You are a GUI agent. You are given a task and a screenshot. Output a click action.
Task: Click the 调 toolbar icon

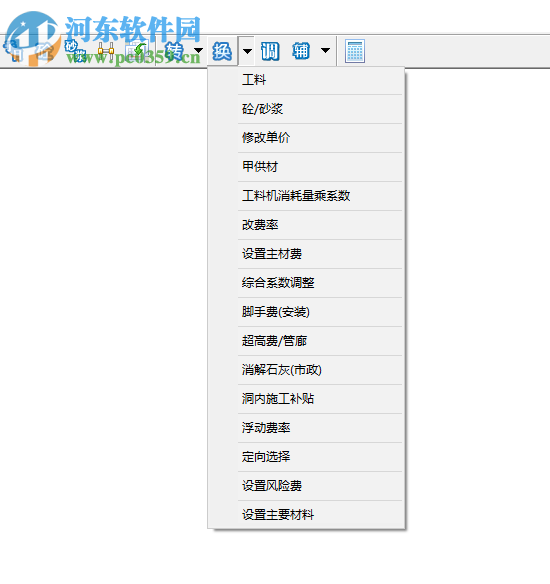click(x=270, y=51)
